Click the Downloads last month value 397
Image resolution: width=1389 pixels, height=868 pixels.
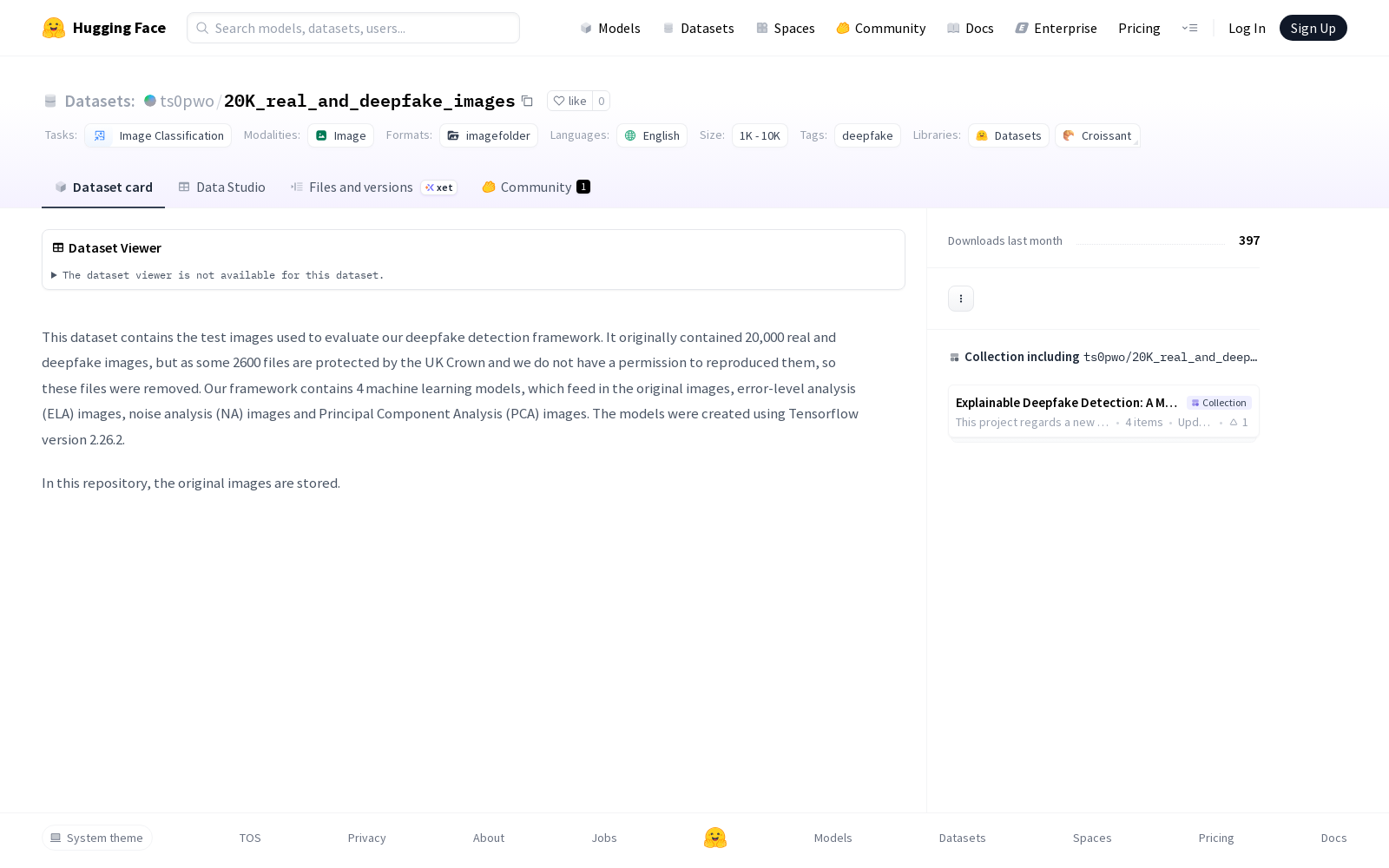point(1249,240)
